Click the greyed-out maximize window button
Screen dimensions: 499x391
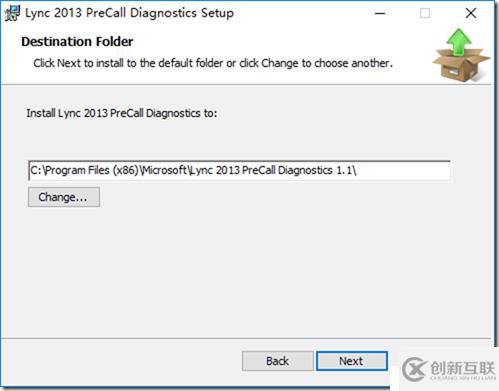pyautogui.click(x=425, y=13)
